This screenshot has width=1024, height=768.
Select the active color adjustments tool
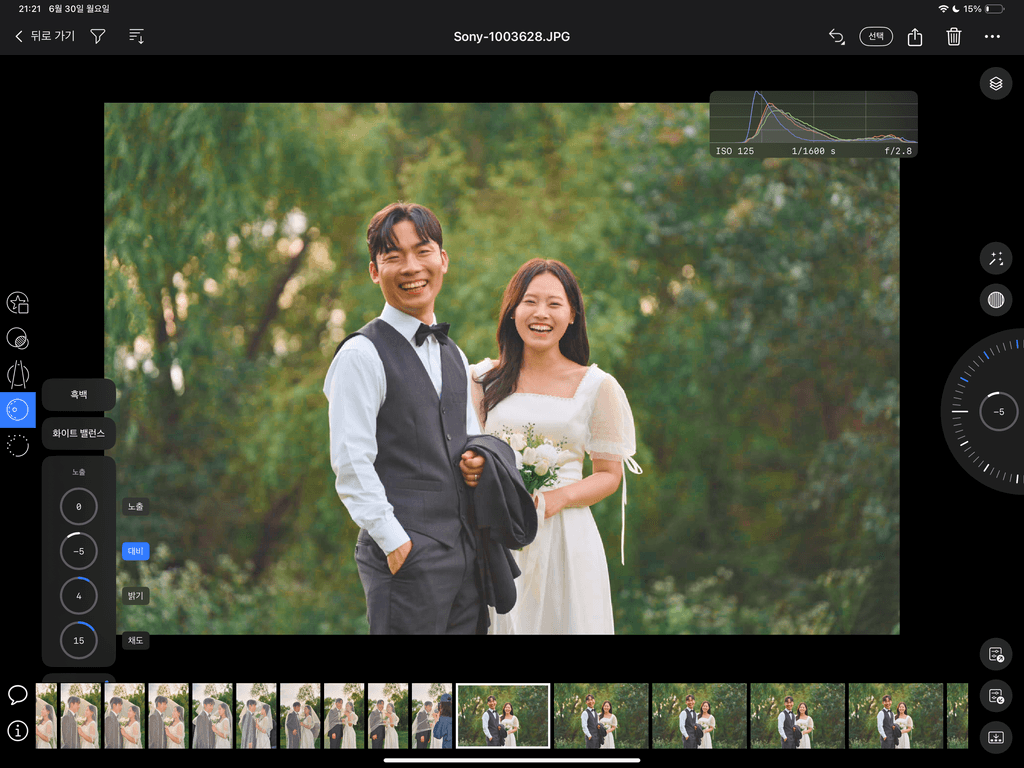pos(18,410)
